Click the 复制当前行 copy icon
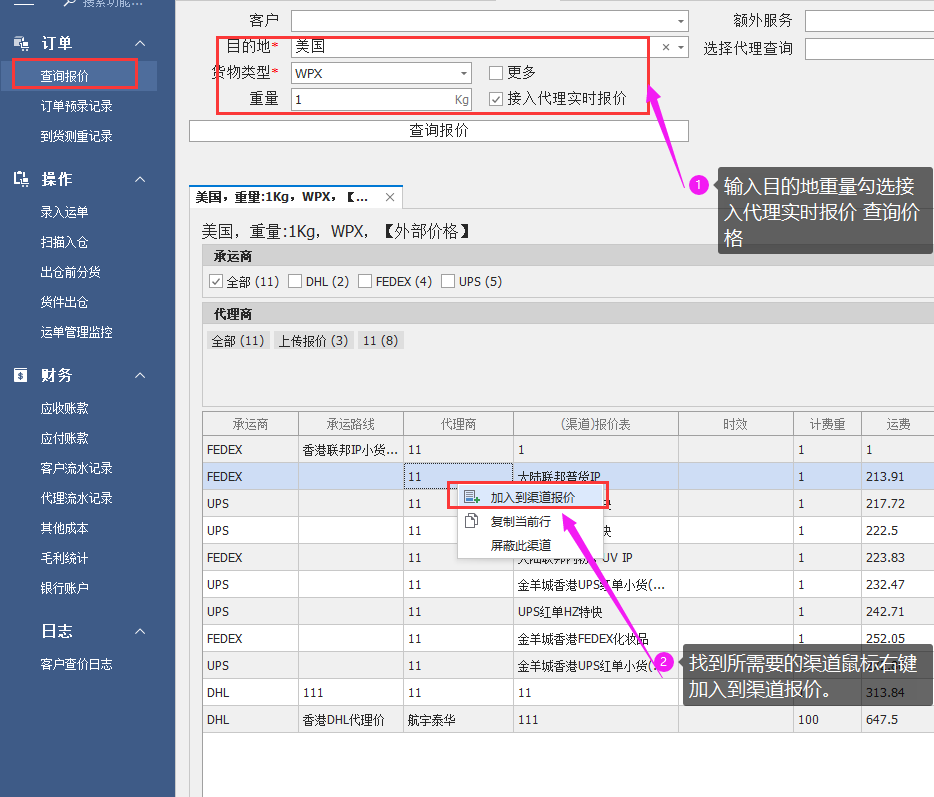 coord(472,522)
